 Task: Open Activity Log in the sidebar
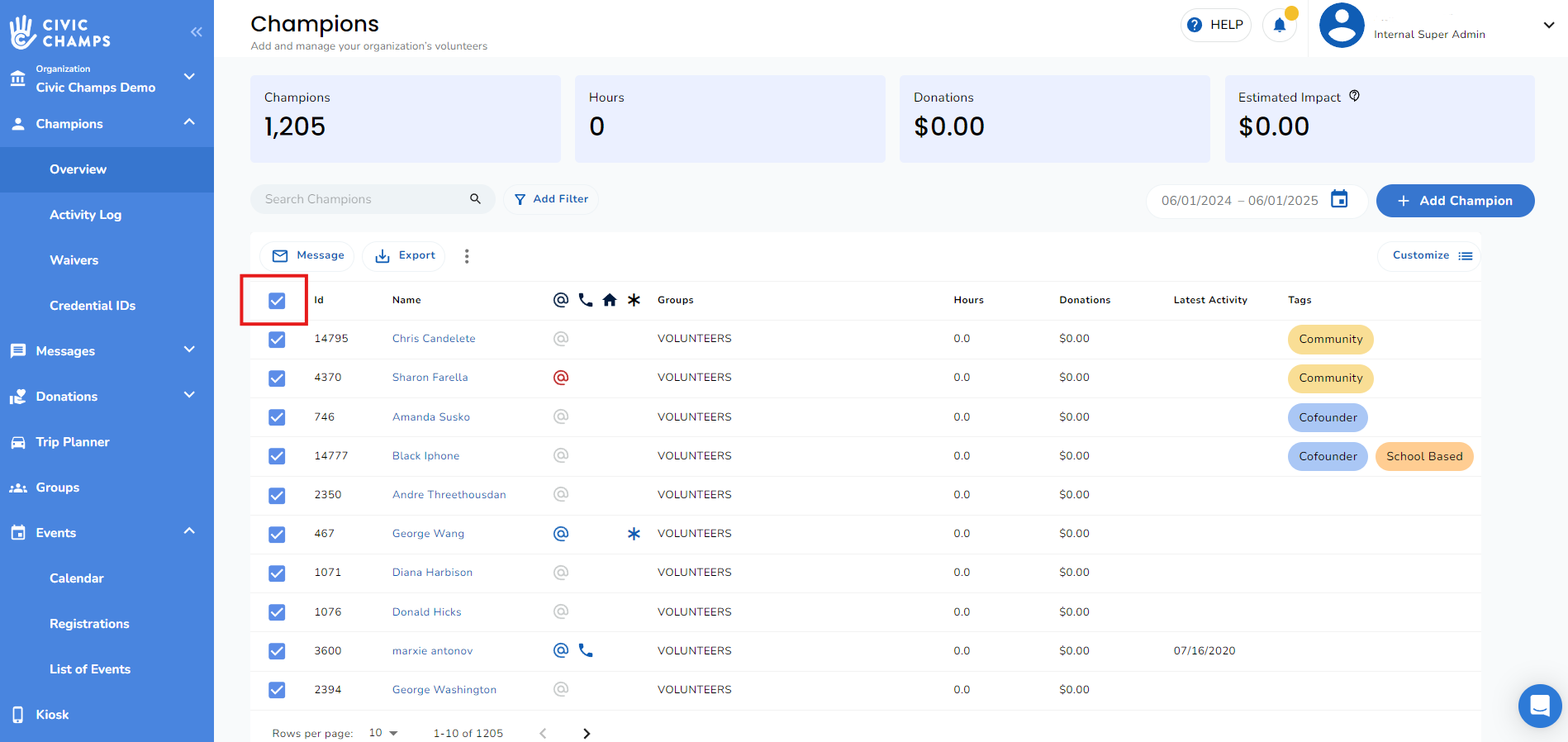click(x=85, y=215)
